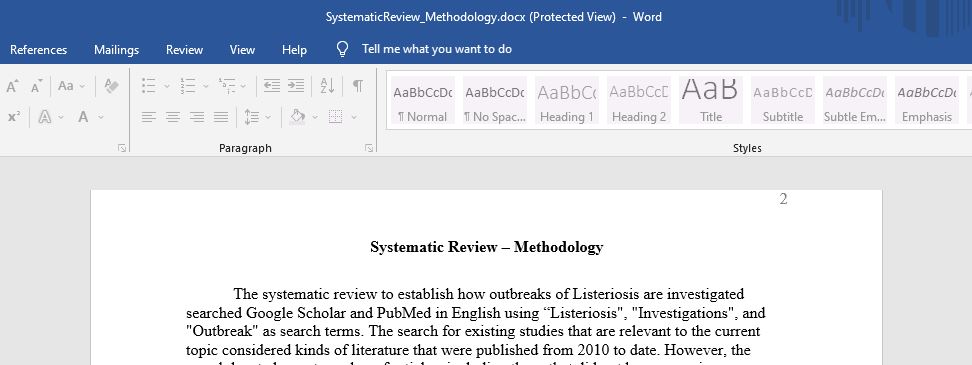
Task: Open Paragraph settings dialog launcher
Action: 369,148
